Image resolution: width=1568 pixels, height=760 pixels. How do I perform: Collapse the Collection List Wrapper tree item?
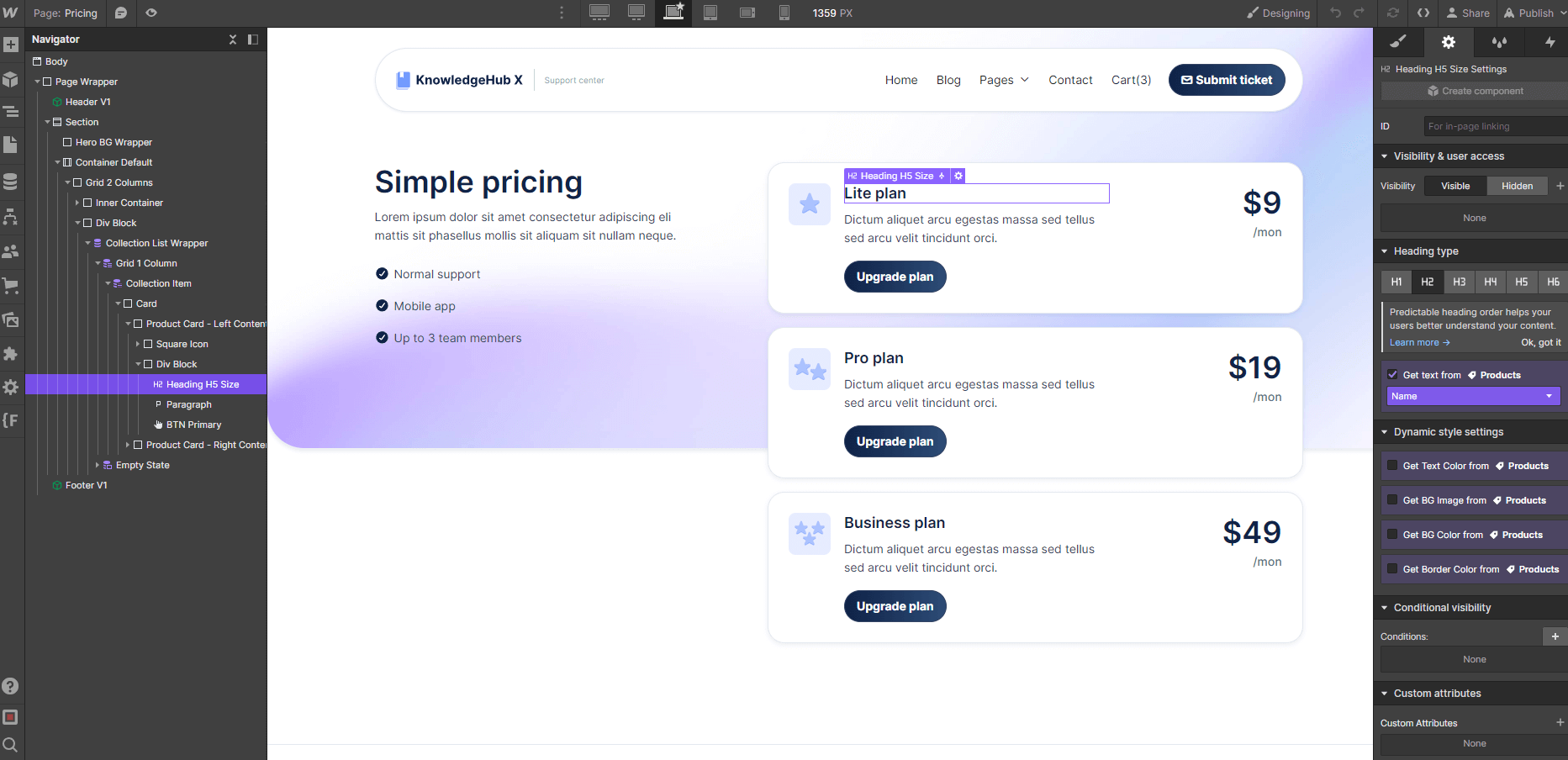point(87,242)
